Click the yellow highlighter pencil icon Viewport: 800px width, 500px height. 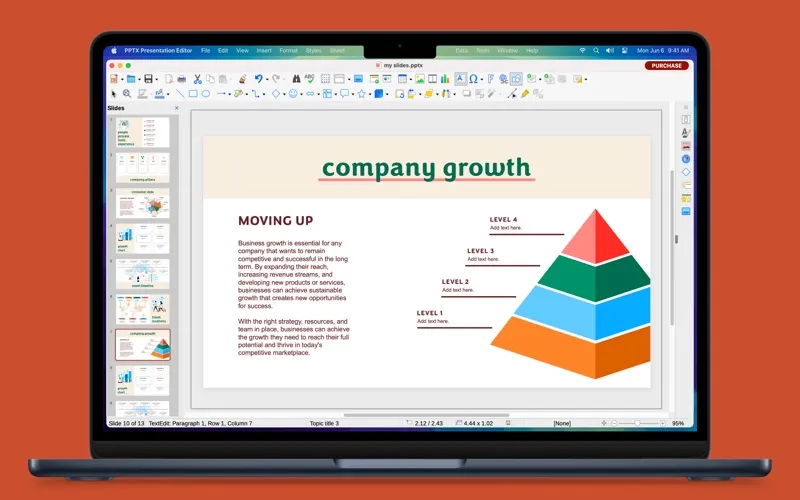click(525, 94)
